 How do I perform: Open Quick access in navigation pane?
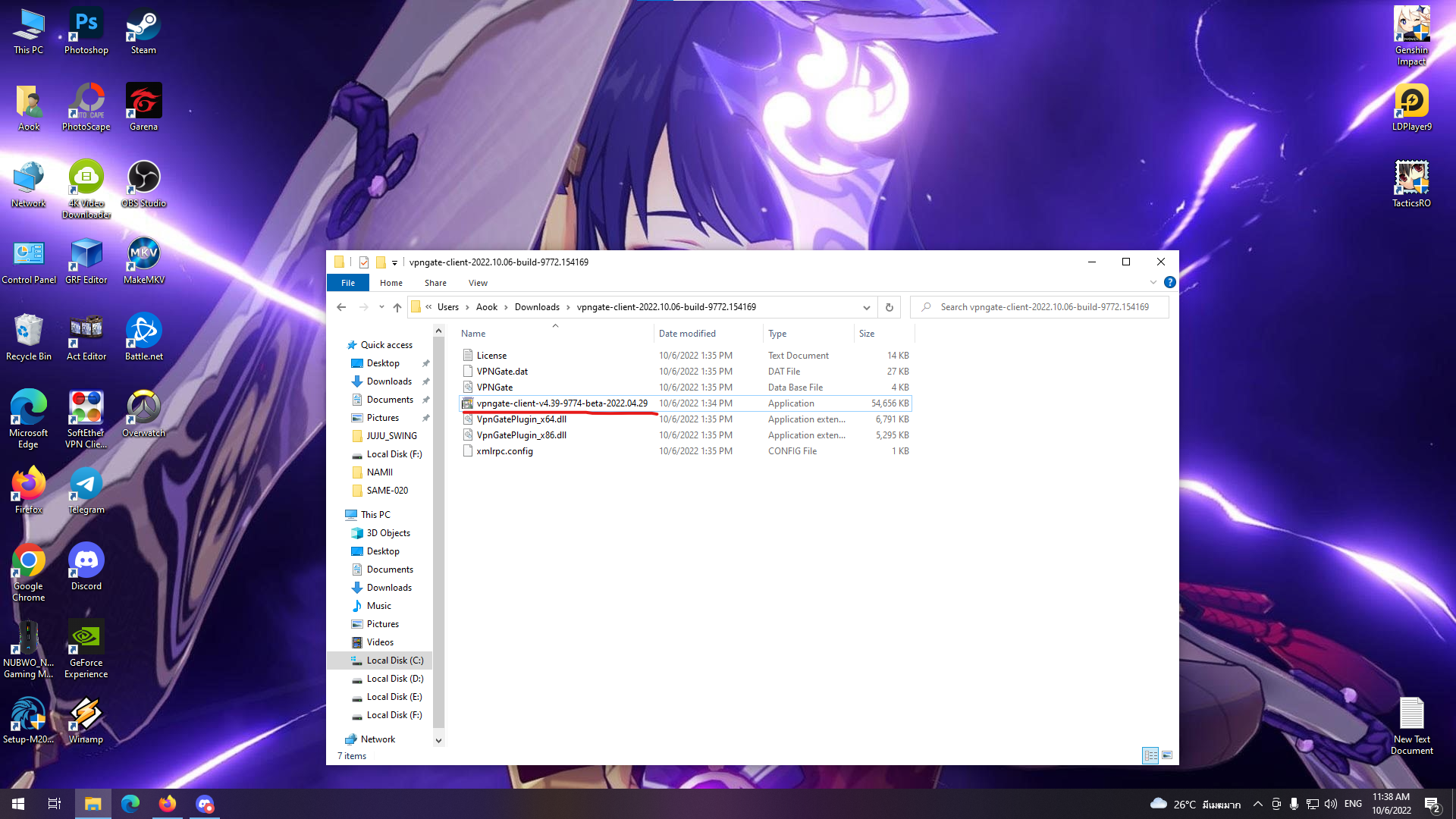pos(380,345)
